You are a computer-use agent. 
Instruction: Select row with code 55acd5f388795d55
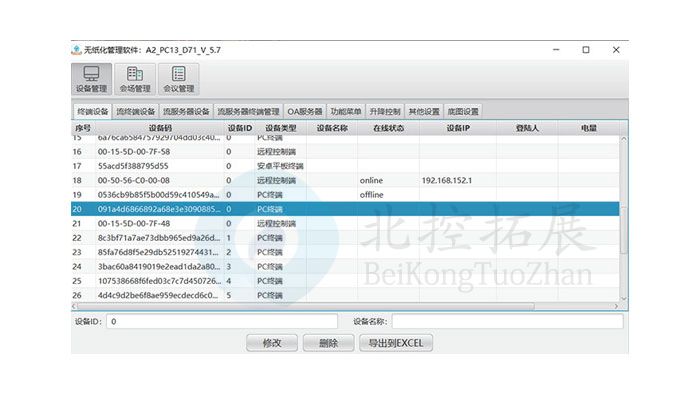[345, 166]
